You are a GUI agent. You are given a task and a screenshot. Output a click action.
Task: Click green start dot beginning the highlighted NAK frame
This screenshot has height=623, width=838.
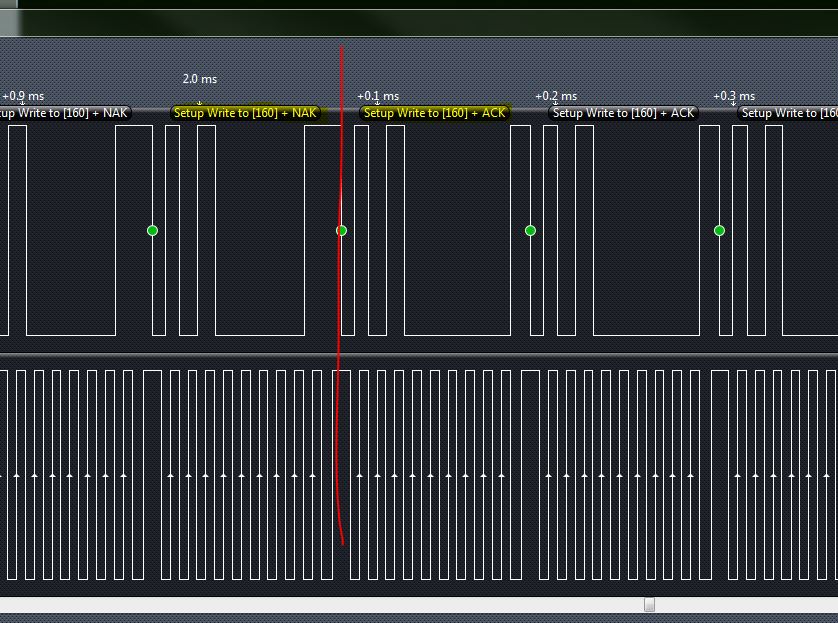coord(152,230)
